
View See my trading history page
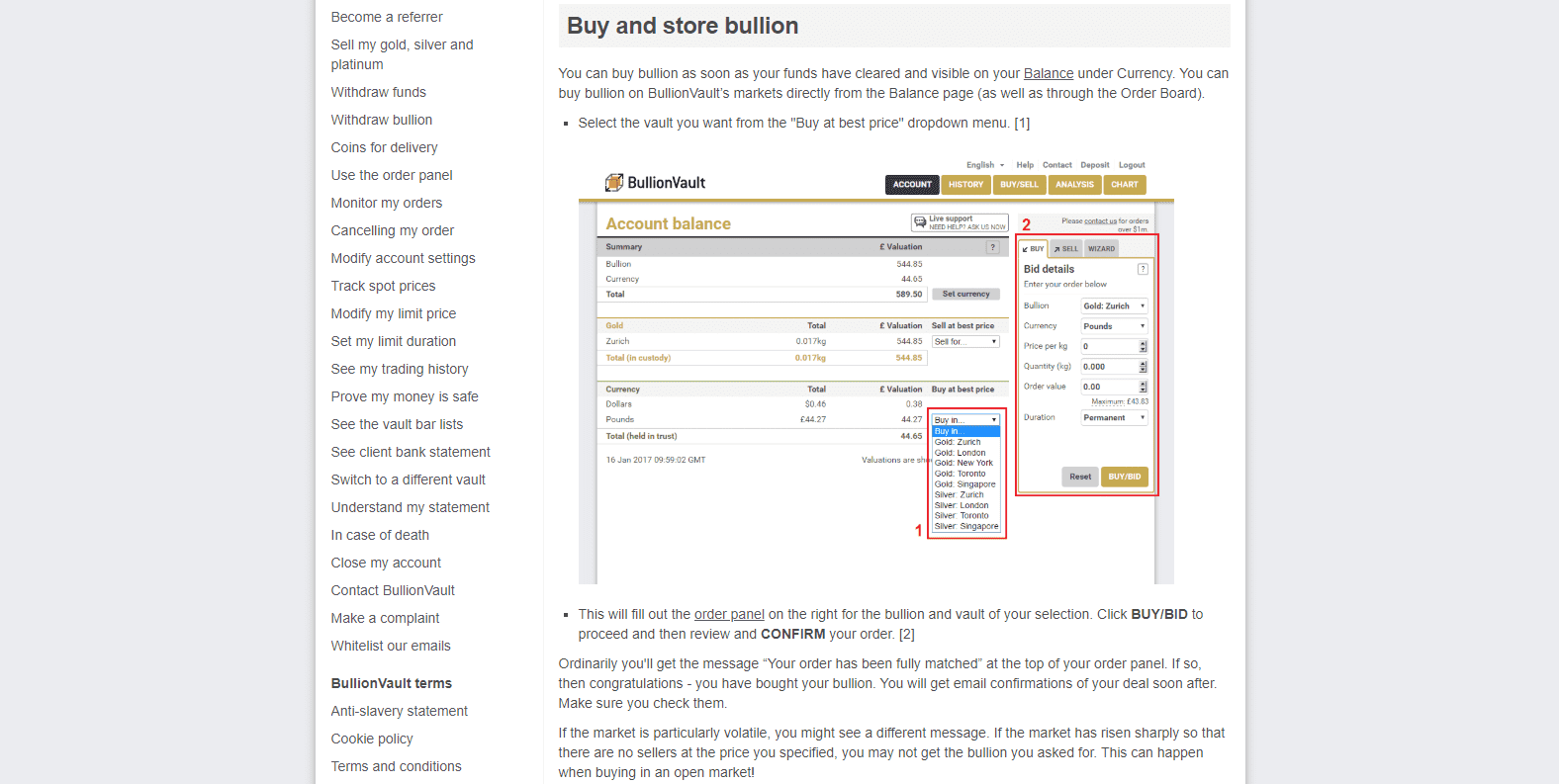click(400, 369)
